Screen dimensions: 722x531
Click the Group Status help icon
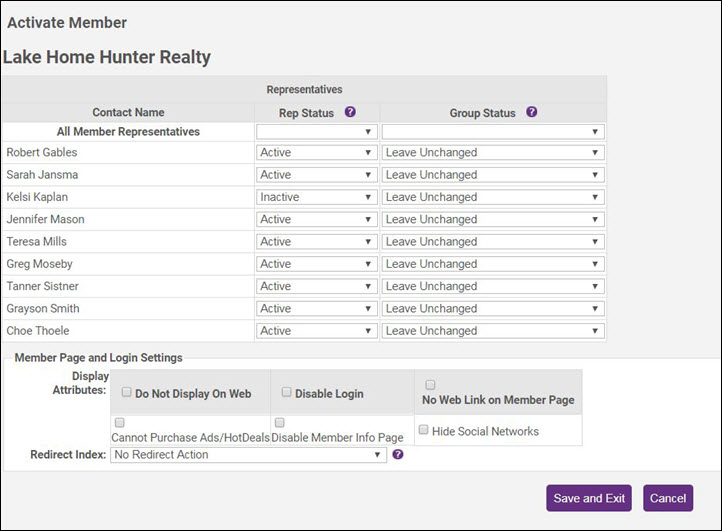(x=532, y=113)
